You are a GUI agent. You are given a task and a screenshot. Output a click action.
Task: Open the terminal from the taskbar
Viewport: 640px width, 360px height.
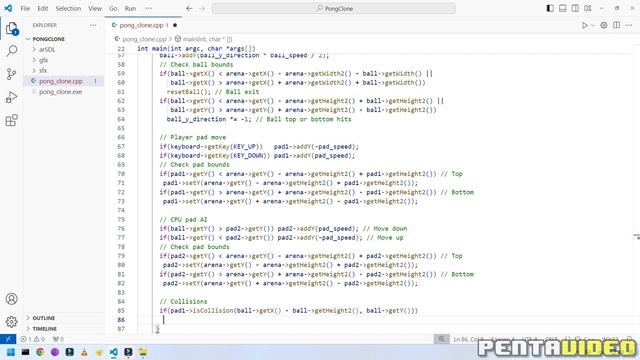pyautogui.click(x=25, y=352)
